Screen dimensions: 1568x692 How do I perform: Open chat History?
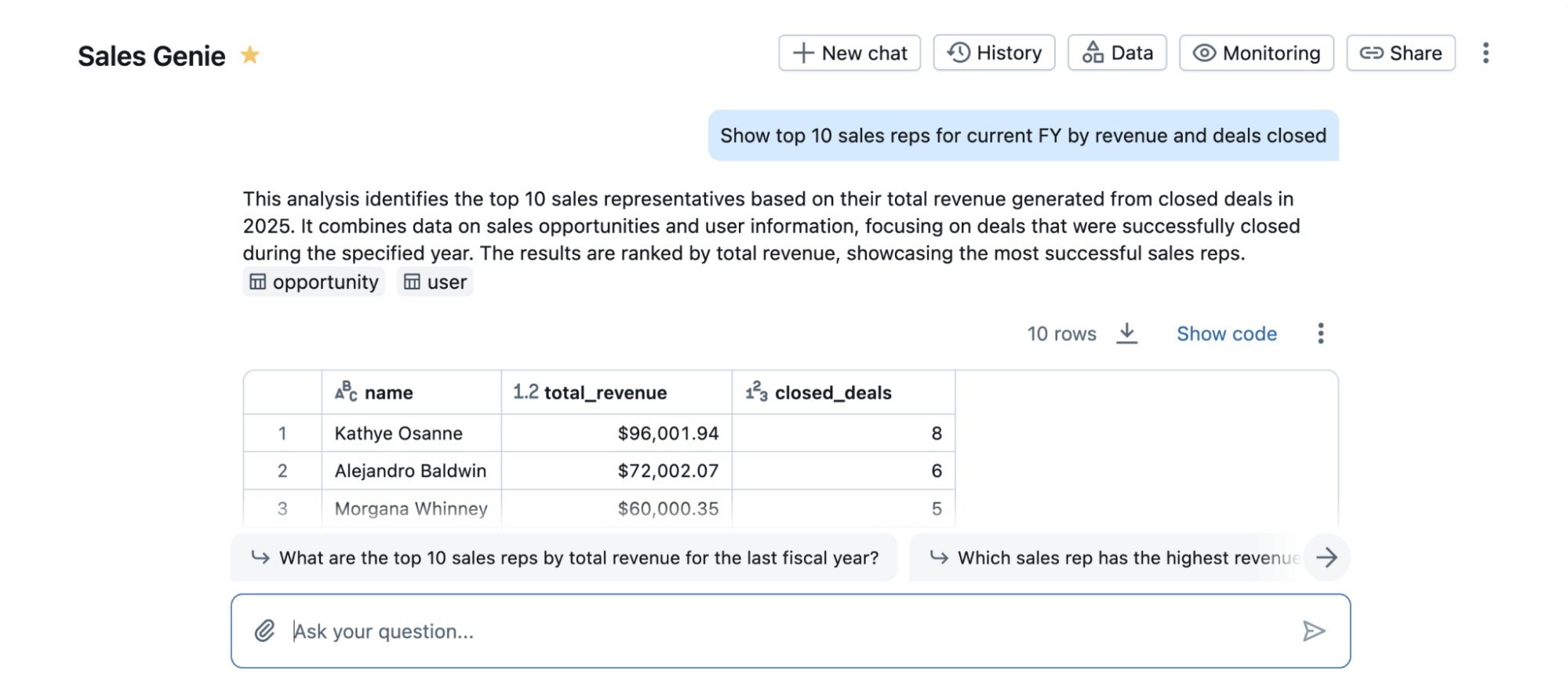click(x=994, y=53)
